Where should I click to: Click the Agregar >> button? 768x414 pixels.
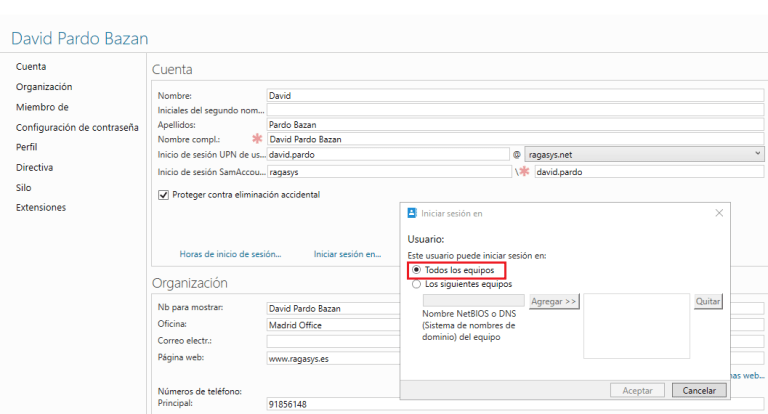point(553,301)
